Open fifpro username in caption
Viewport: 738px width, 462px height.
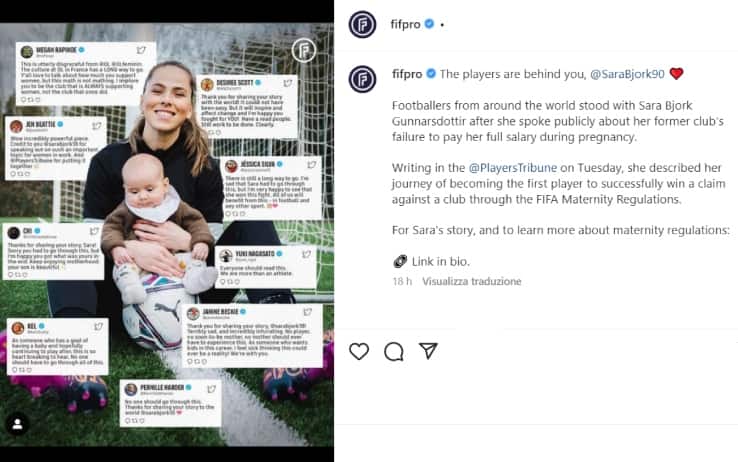click(407, 74)
